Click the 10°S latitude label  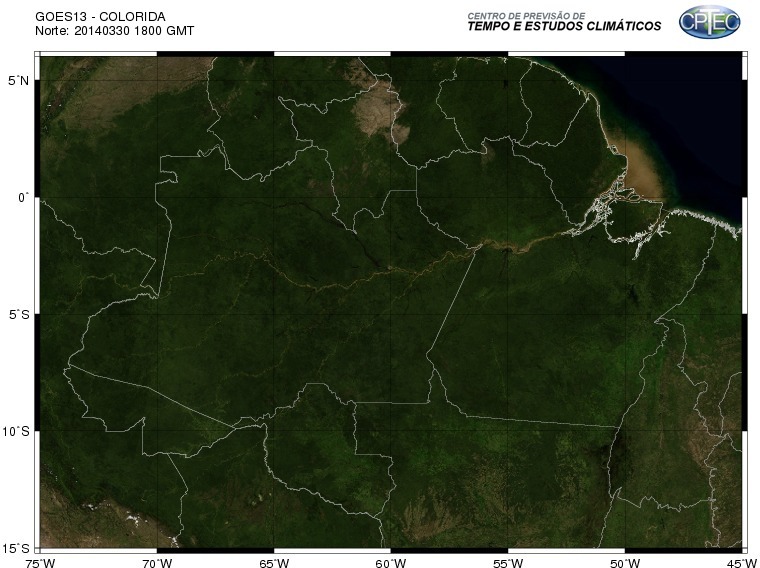tap(16, 431)
